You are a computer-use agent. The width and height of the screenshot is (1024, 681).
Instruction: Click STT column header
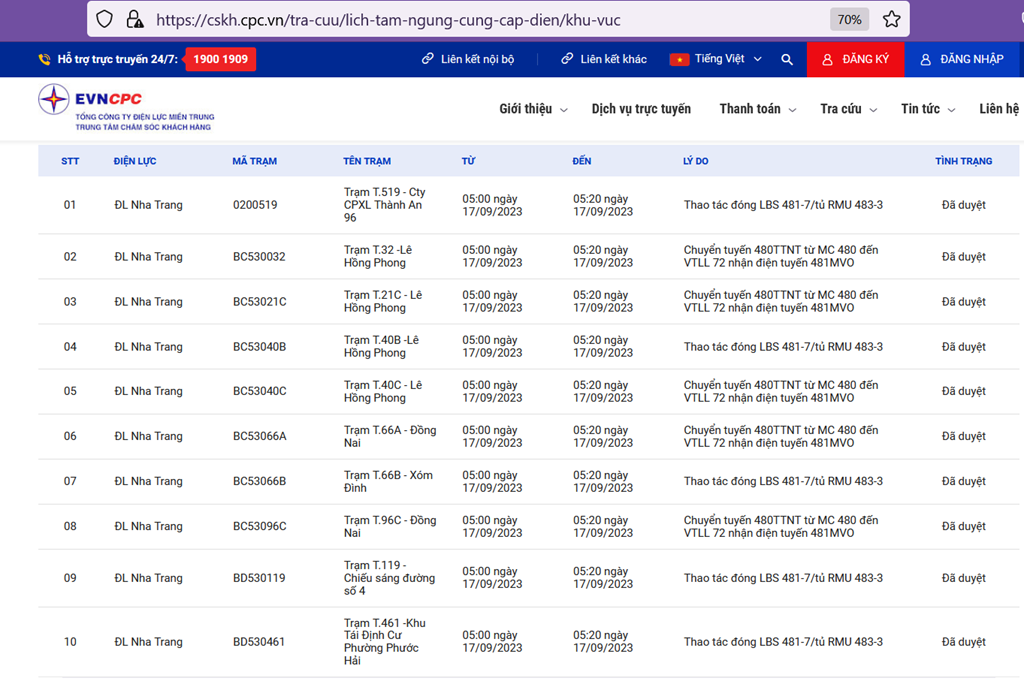coord(70,161)
